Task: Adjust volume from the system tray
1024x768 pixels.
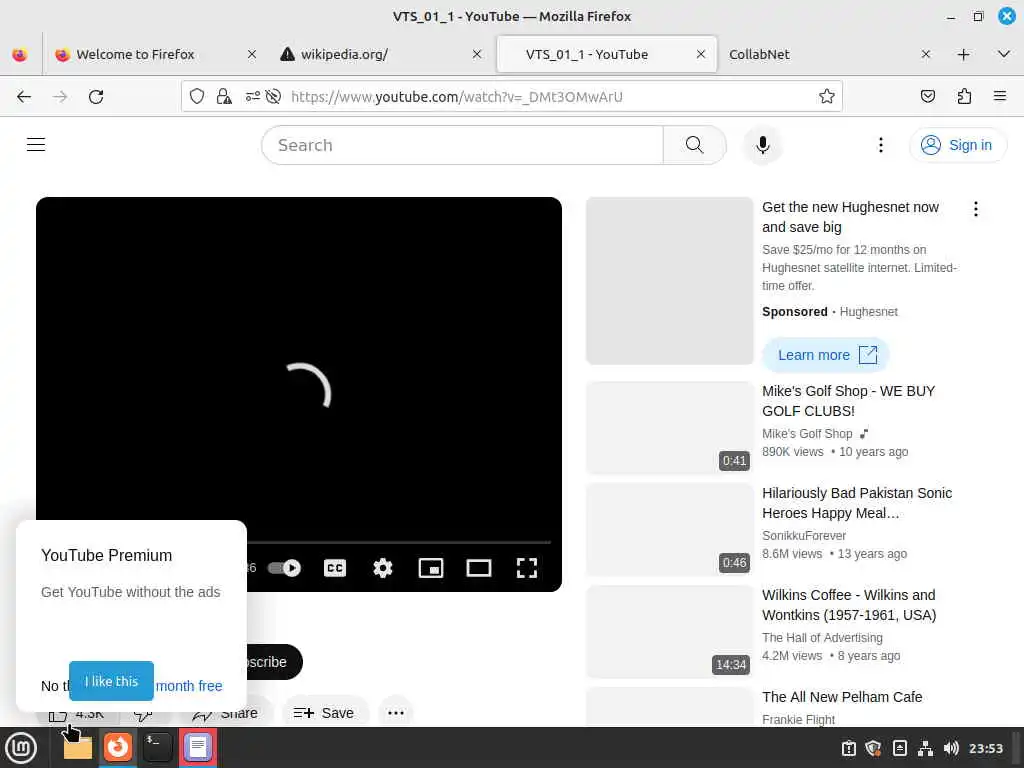Action: tap(951, 748)
